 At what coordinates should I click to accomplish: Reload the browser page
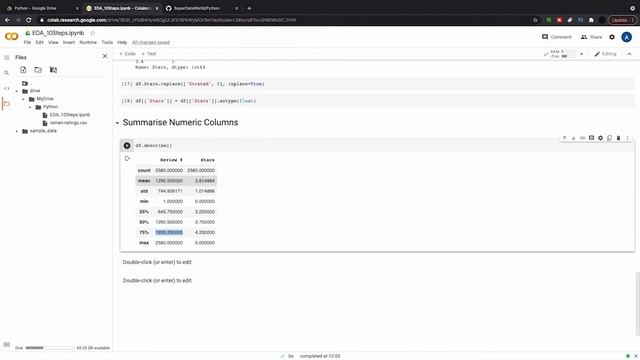[x=29, y=20]
